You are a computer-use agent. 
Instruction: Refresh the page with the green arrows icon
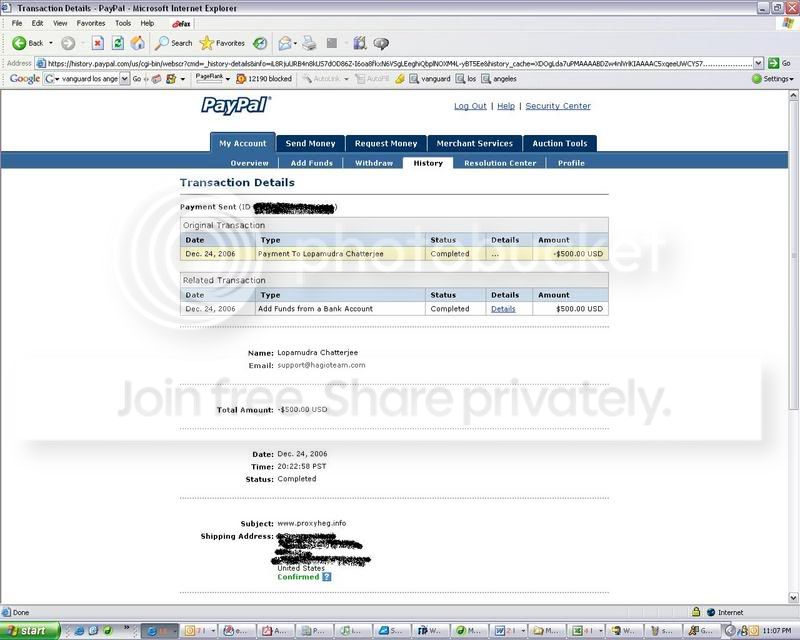point(118,43)
